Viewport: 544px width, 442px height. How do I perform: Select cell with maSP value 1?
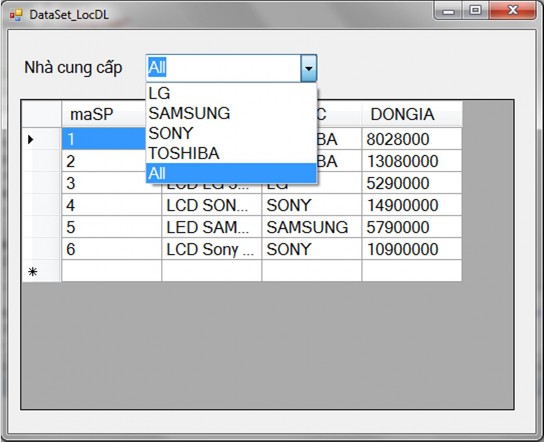[x=103, y=139]
